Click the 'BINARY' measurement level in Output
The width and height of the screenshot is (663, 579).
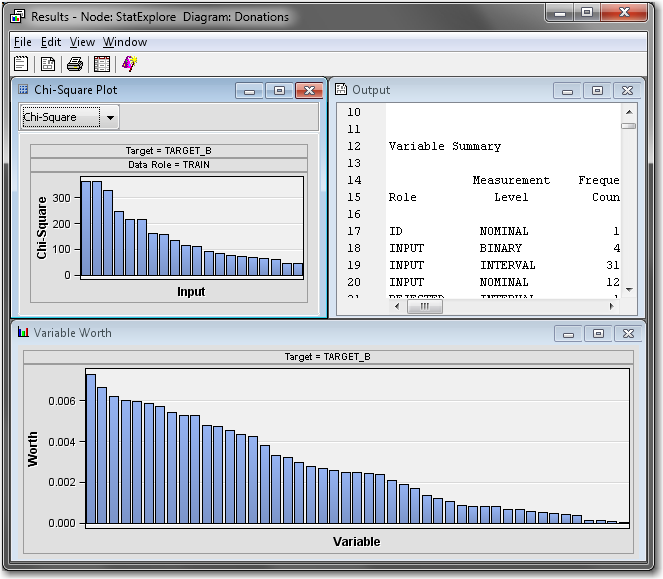click(x=501, y=248)
